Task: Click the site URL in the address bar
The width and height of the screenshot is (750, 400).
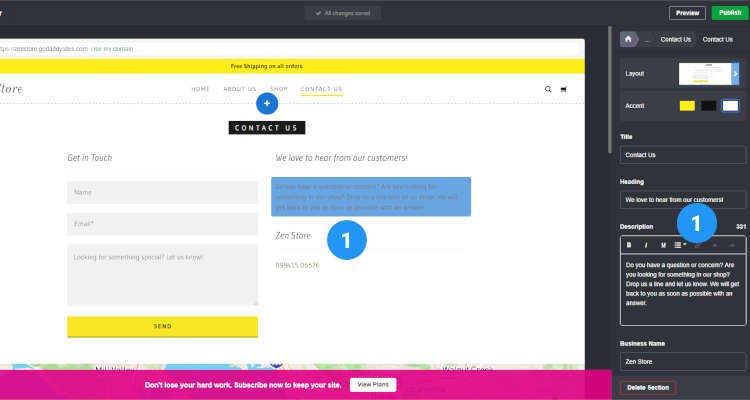Action: pyautogui.click(x=44, y=49)
